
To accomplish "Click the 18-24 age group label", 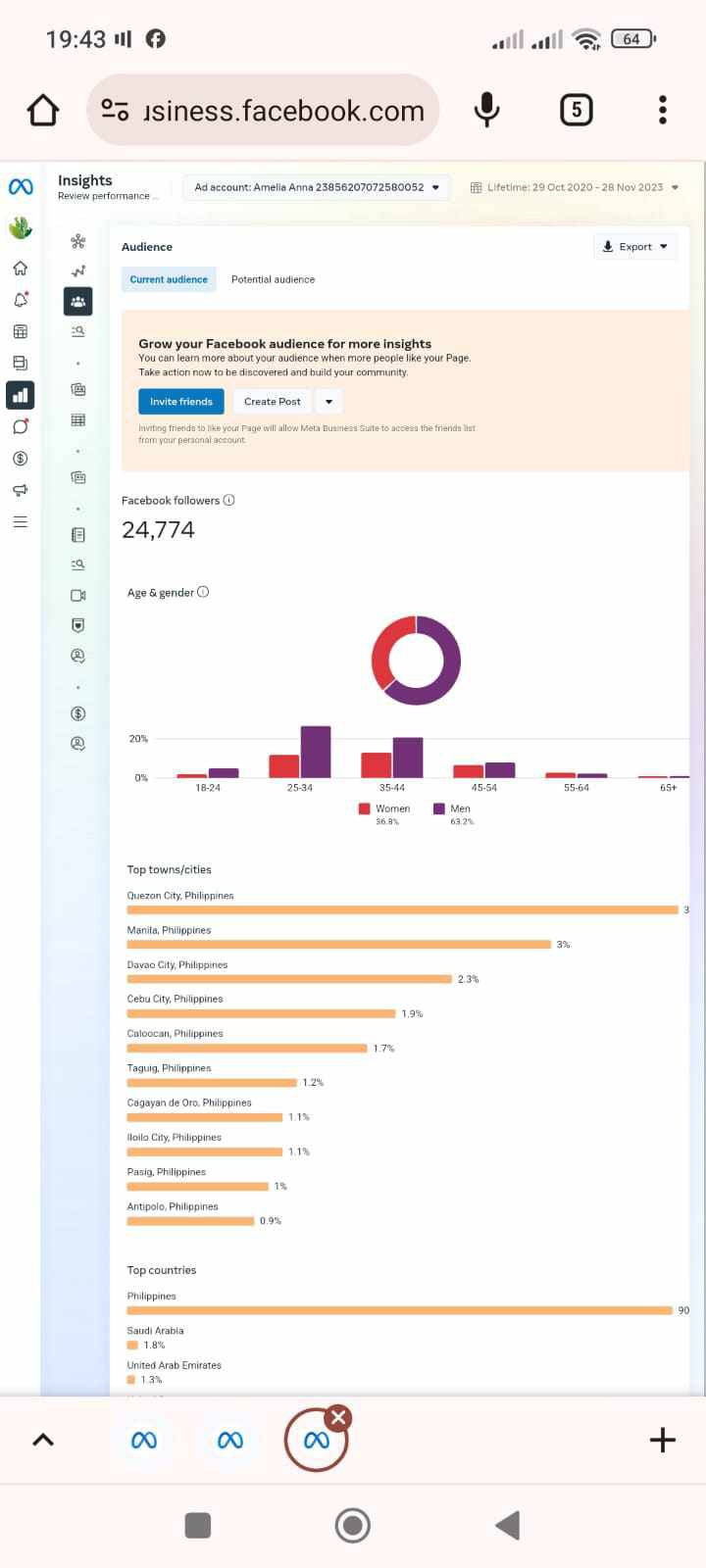I will coord(208,788).
